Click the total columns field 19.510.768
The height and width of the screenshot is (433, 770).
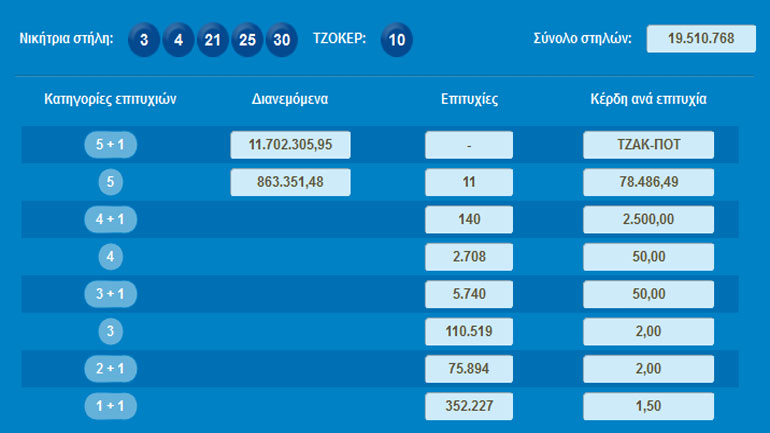pos(701,39)
